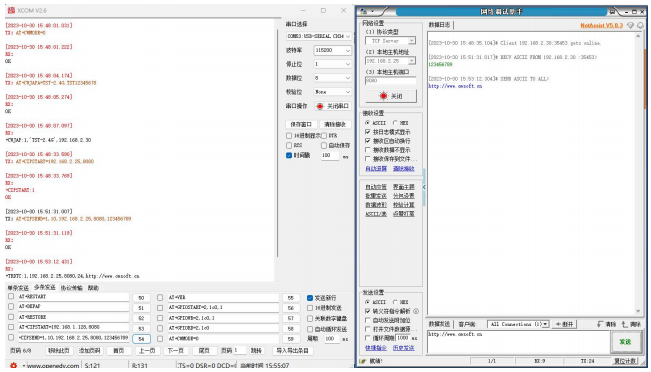This screenshot has width=651, height=372.
Task: Open the local host address 192.168.2.25 dropdown
Action: coord(390,61)
